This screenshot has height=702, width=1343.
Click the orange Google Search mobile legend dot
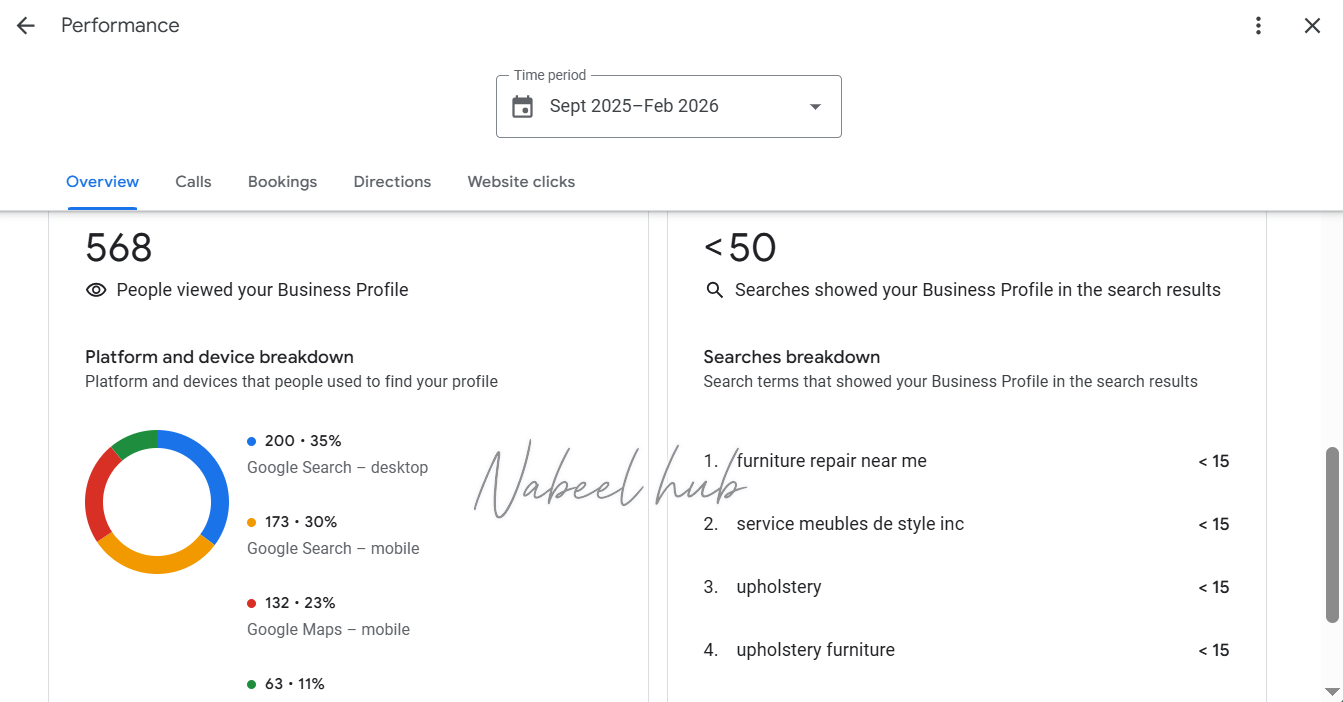tap(252, 522)
